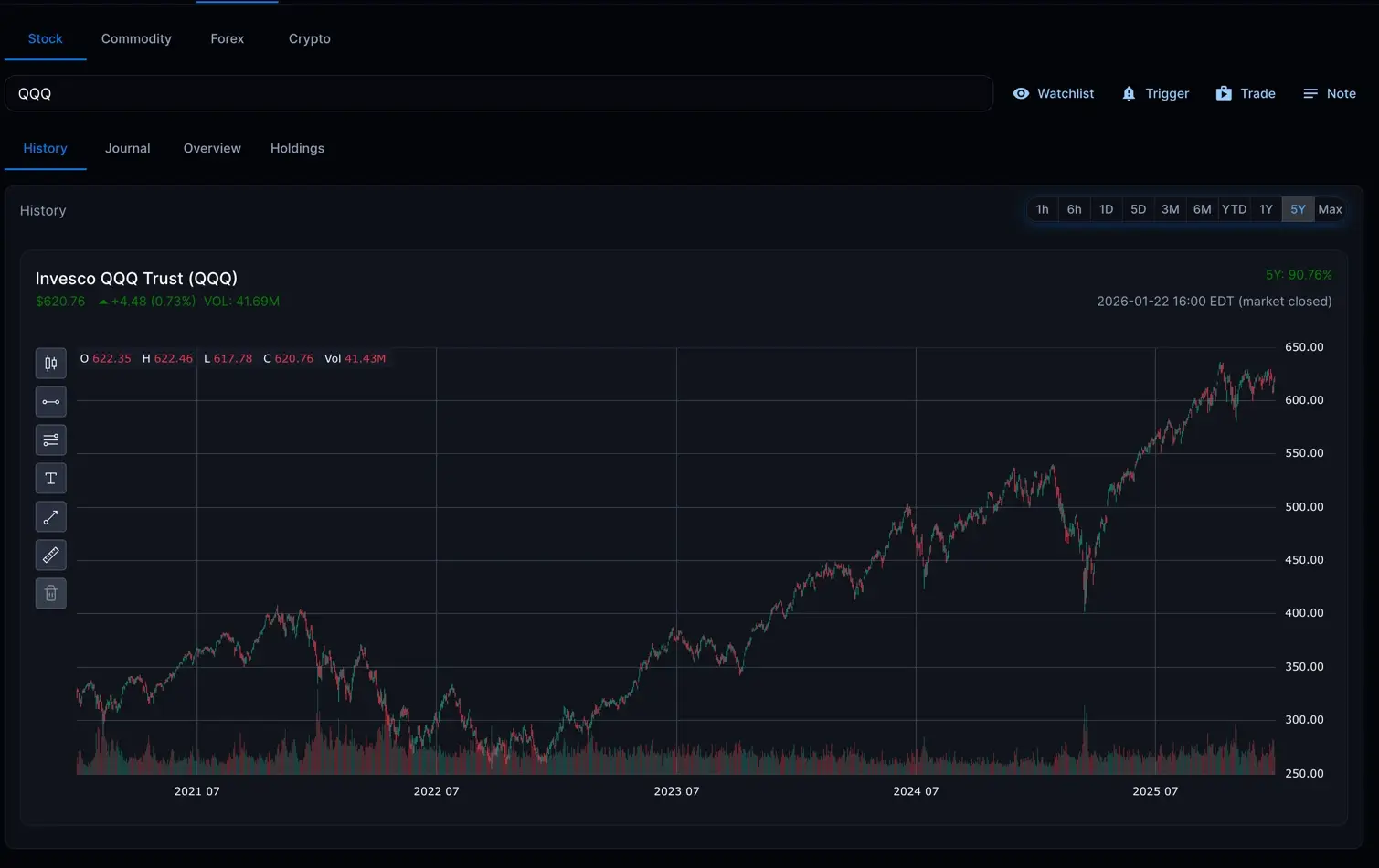Set the time range to Max
Screen dimensions: 1379x868
pyautogui.click(x=1330, y=209)
